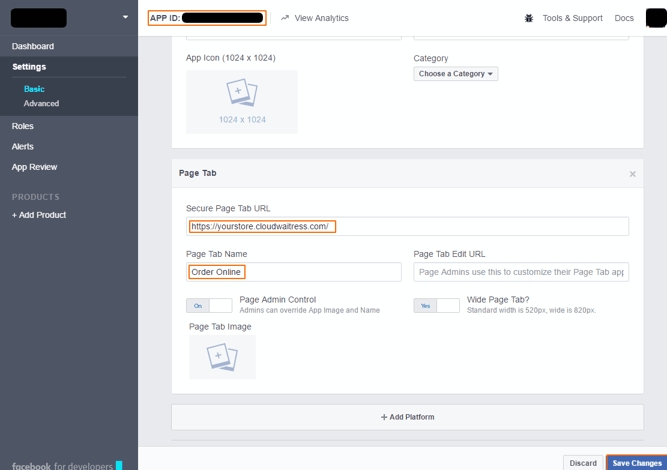Toggle the Page Admin Control switch
This screenshot has width=667, height=470.
click(209, 305)
